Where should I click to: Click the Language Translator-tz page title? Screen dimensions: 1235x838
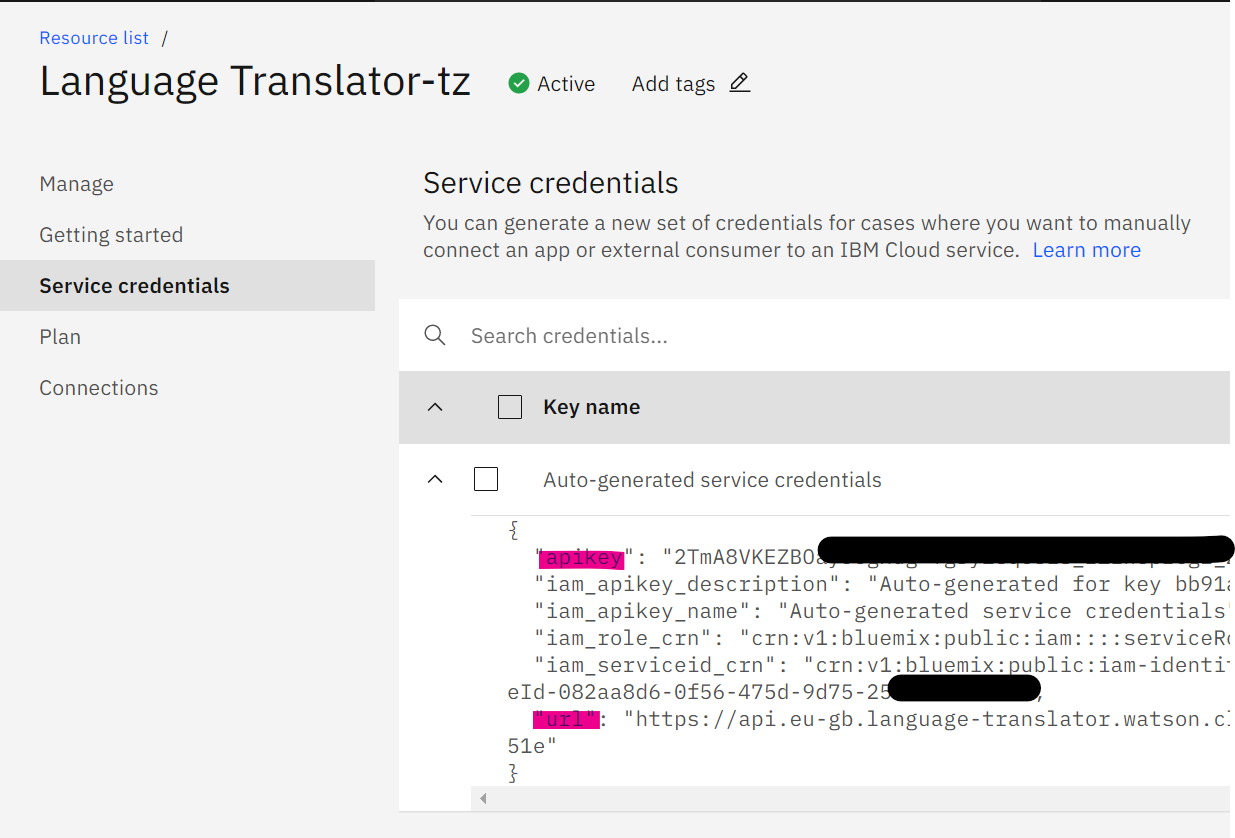(255, 81)
